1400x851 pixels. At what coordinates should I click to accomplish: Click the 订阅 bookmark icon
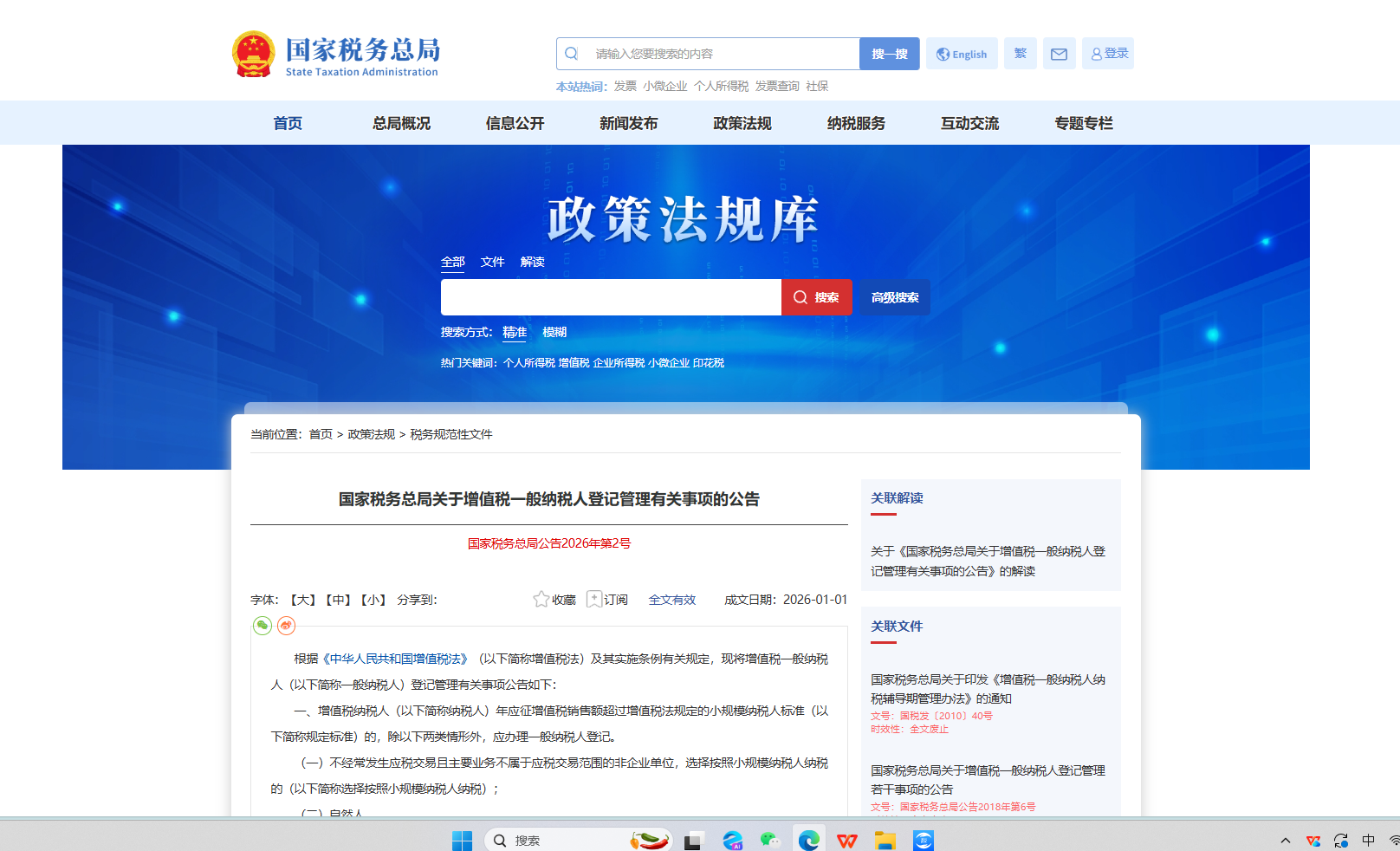click(x=594, y=600)
